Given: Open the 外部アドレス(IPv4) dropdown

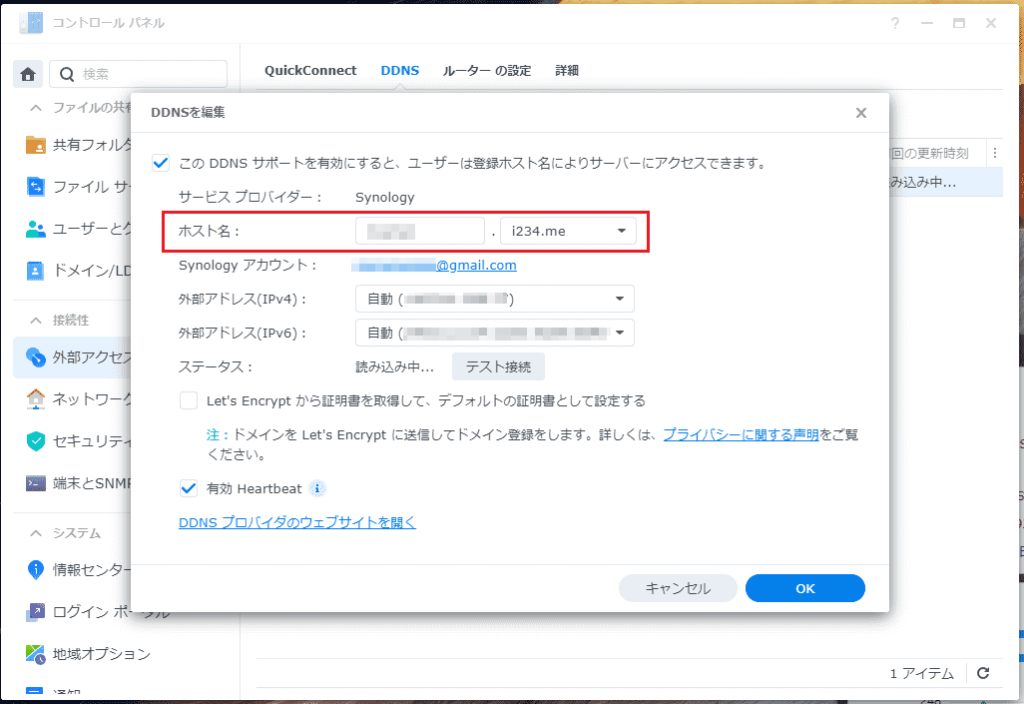Looking at the screenshot, I should point(494,298).
